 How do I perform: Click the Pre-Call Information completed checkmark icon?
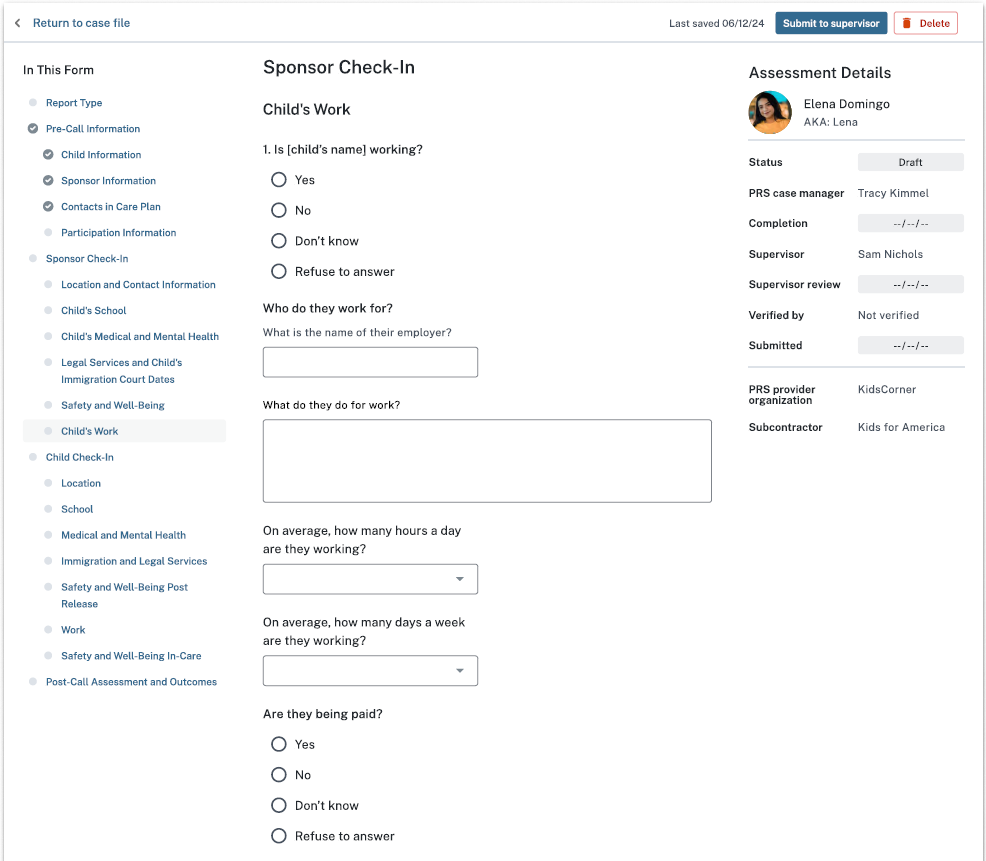(x=33, y=129)
